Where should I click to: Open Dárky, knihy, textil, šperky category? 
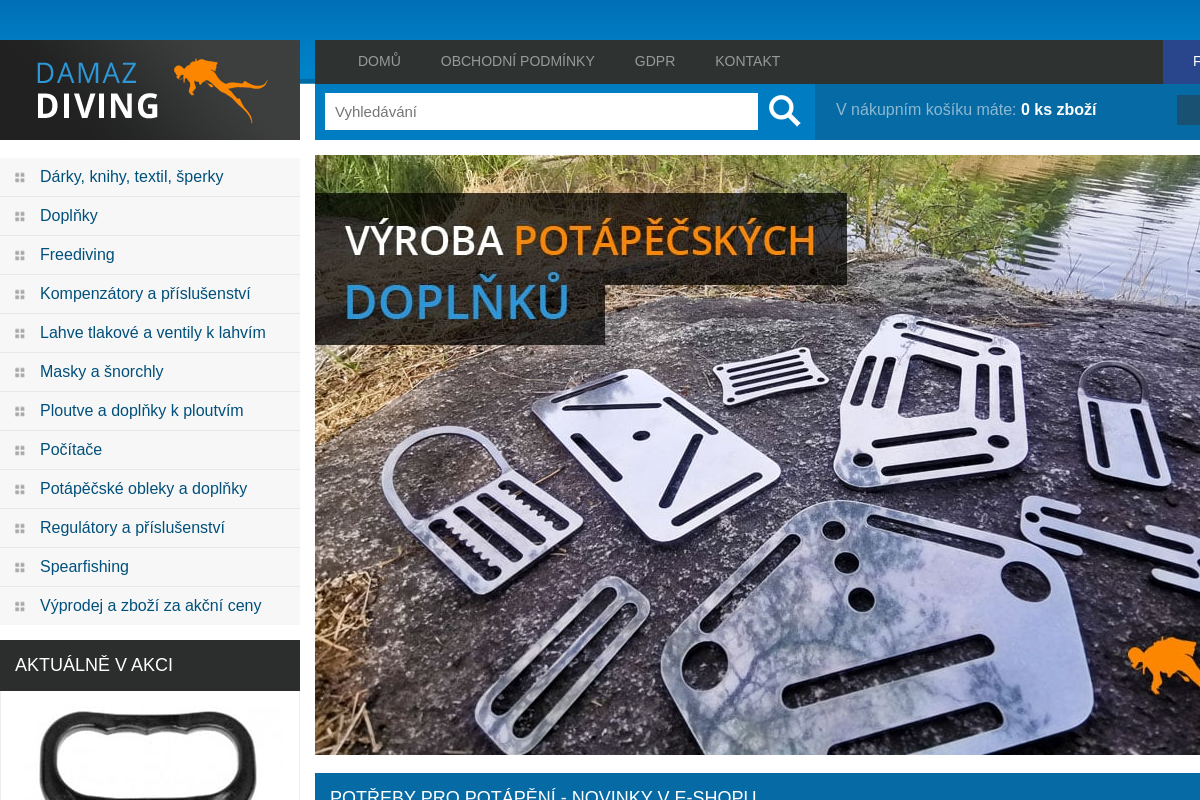[x=131, y=177]
